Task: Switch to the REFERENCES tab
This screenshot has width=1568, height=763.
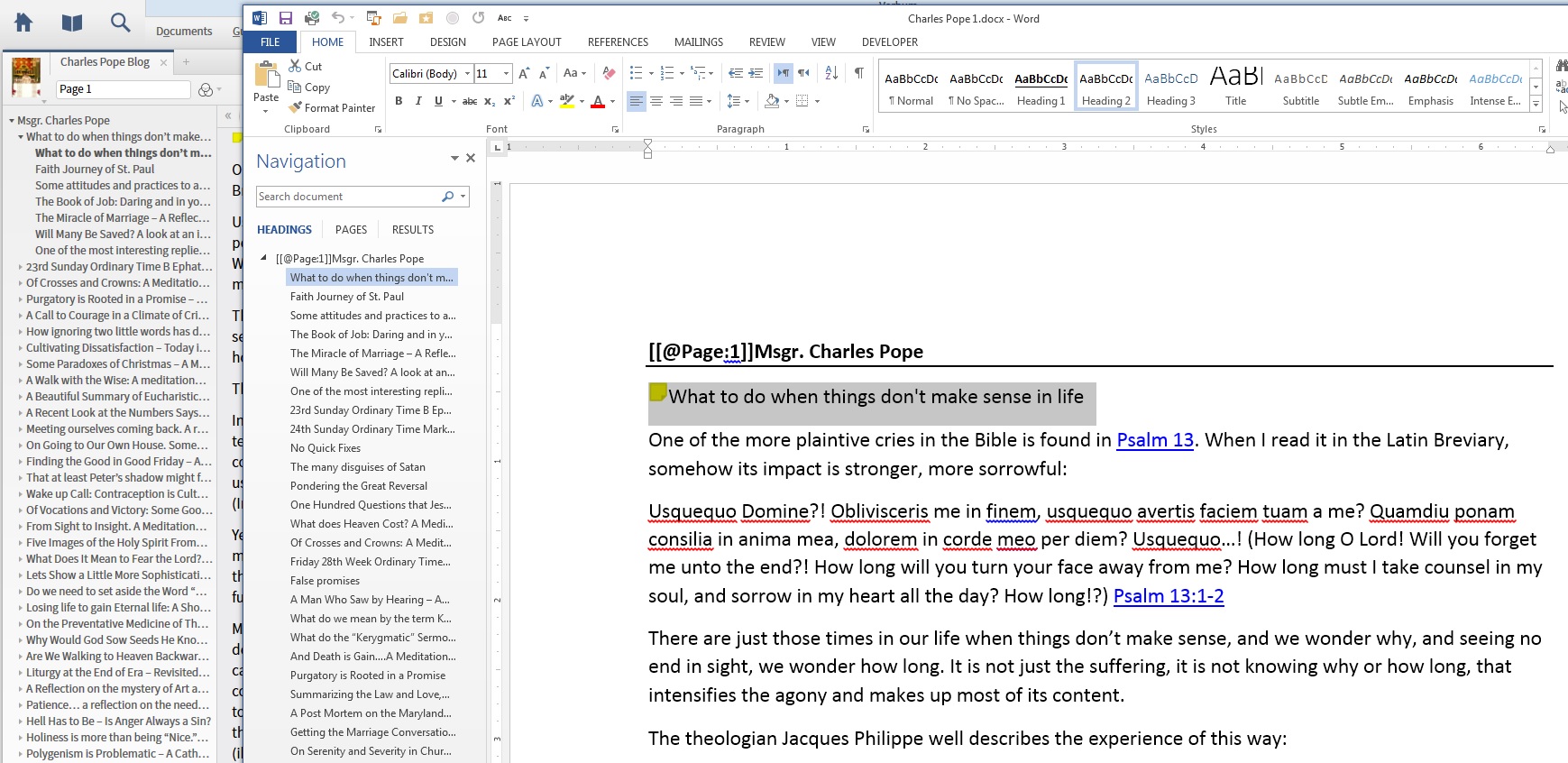Action: tap(618, 41)
